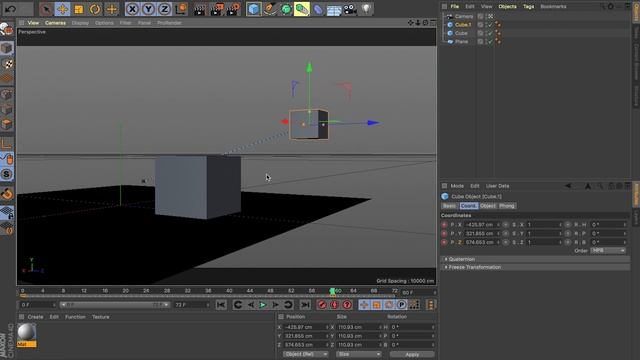The height and width of the screenshot is (360, 640).
Task: Toggle keyframe dot for P . X
Action: pos(444,224)
